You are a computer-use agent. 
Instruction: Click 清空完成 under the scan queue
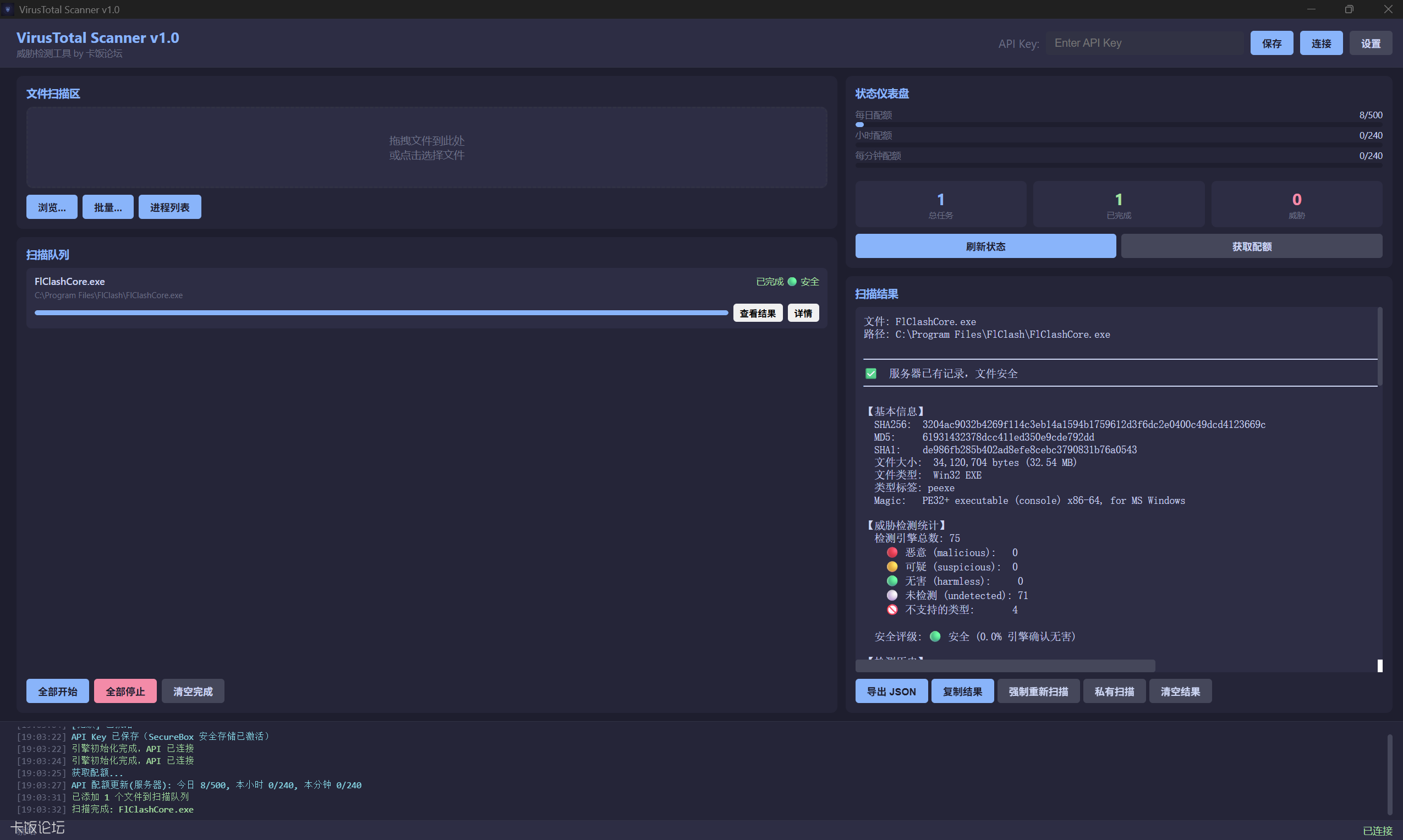[x=193, y=691]
